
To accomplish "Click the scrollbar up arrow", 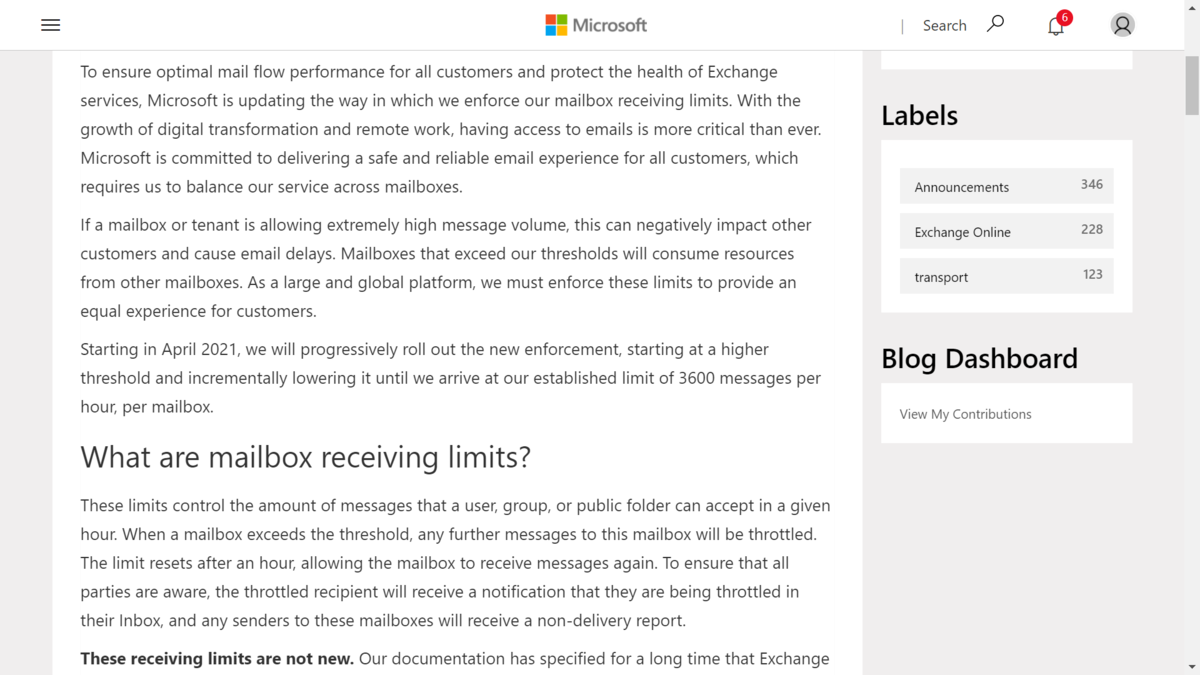I will (1192, 7).
